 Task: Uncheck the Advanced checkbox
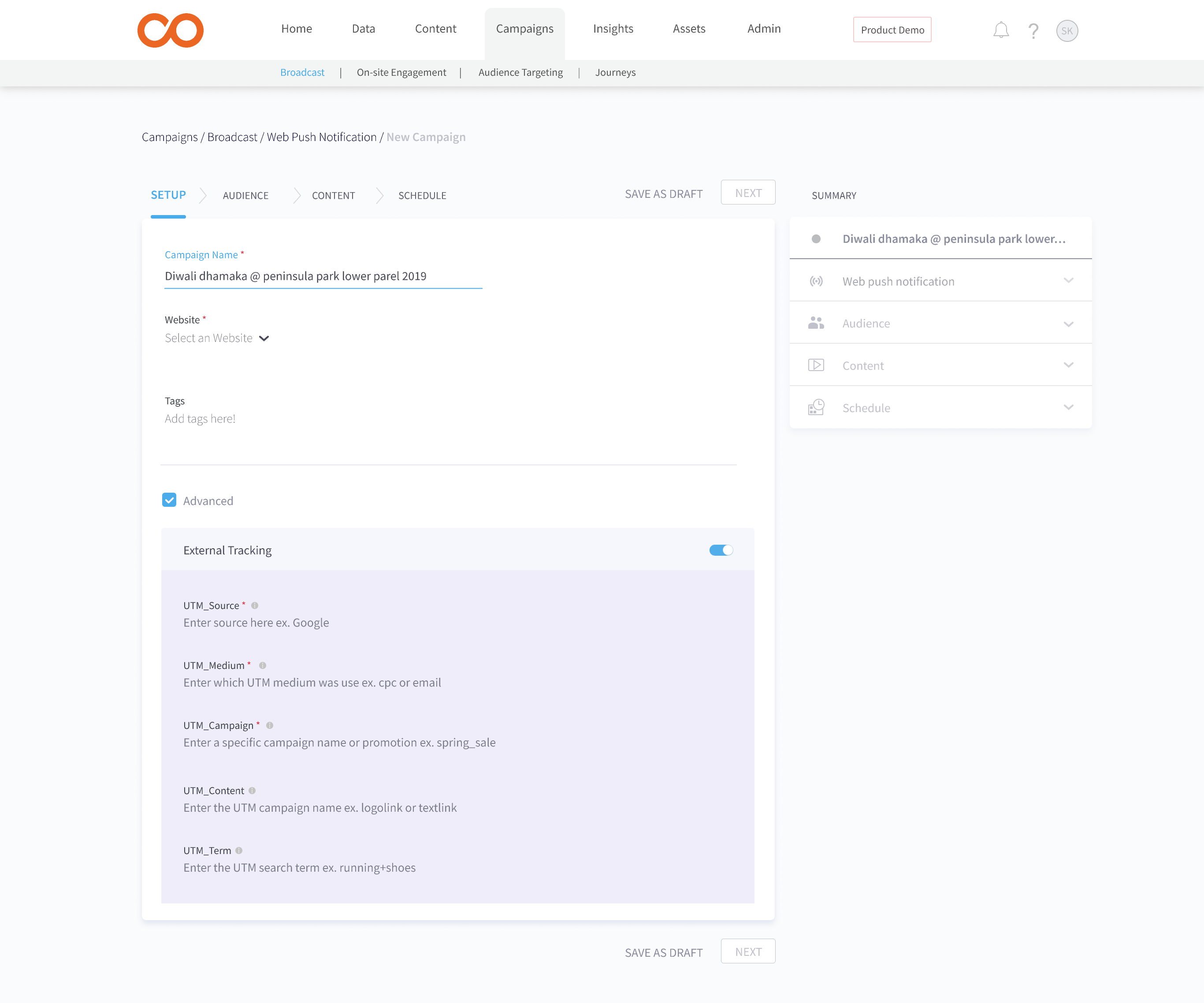pos(169,500)
